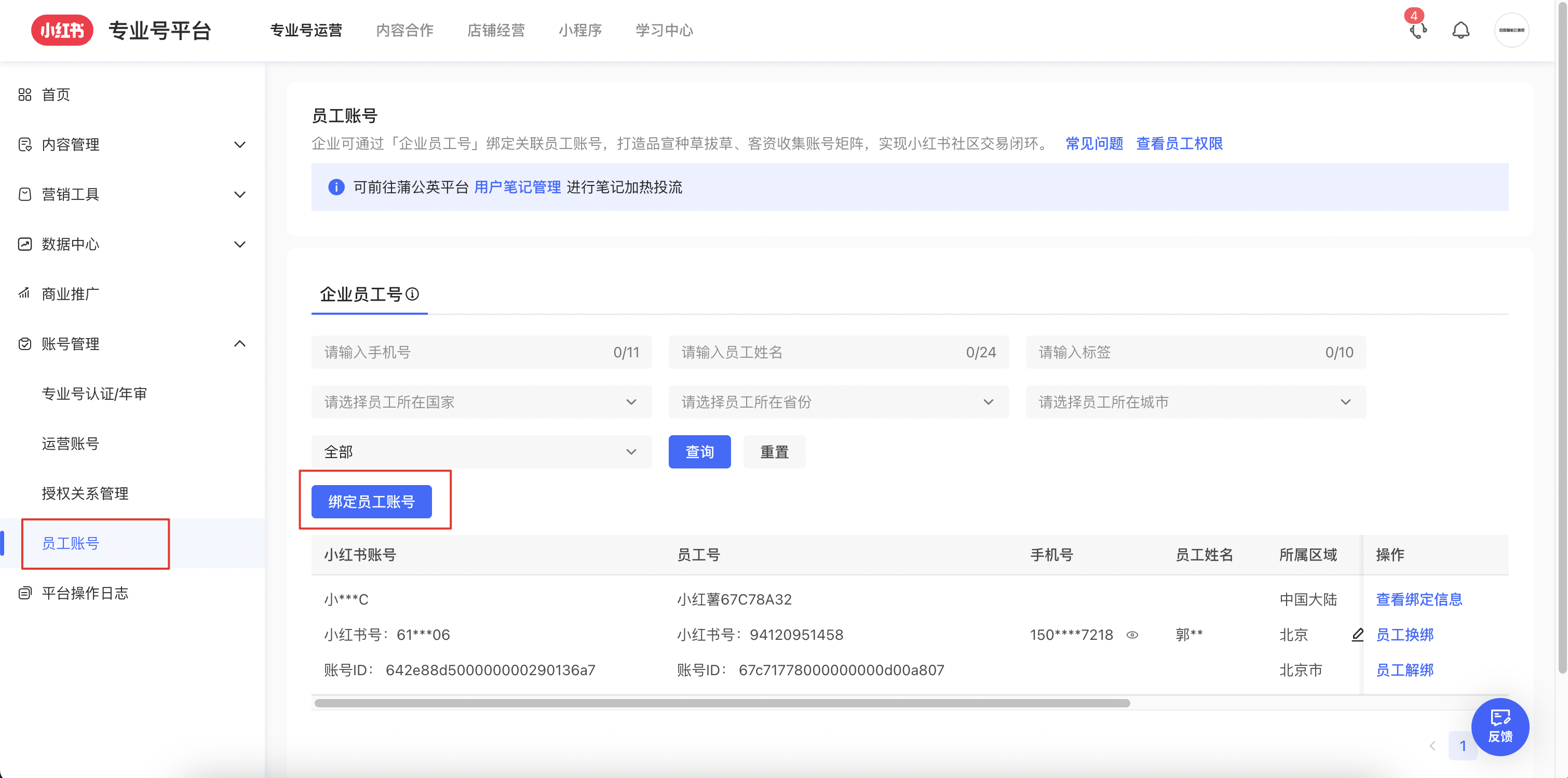Click the 员工解绑 link
The height and width of the screenshot is (778, 1568).
click(x=1405, y=669)
